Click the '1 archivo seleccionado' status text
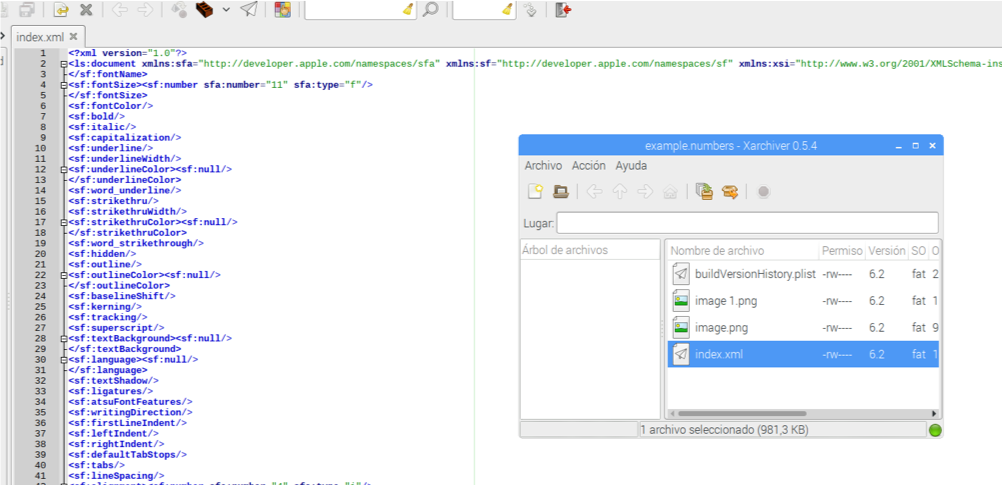The width and height of the screenshot is (1002, 485). click(725, 430)
